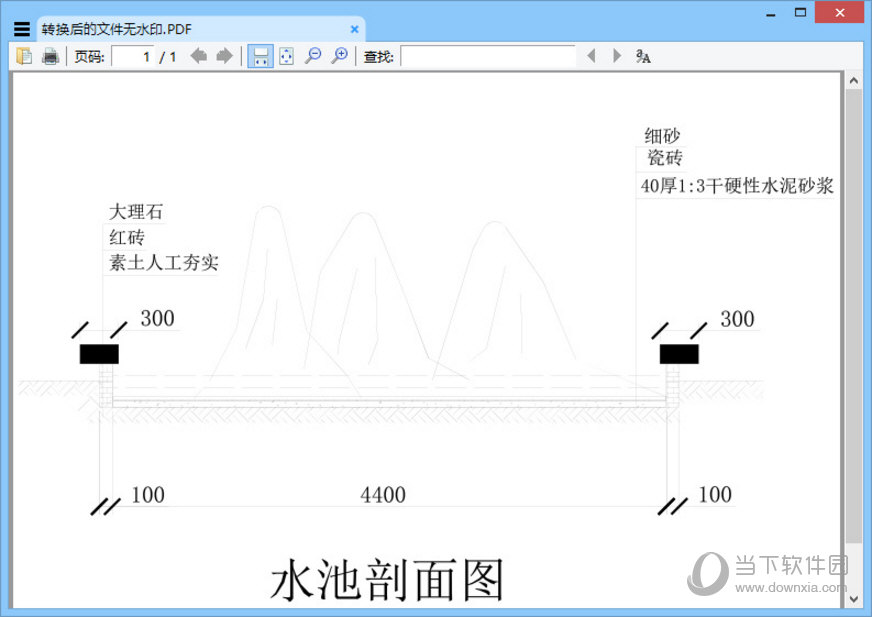Maximize the window

(800, 12)
